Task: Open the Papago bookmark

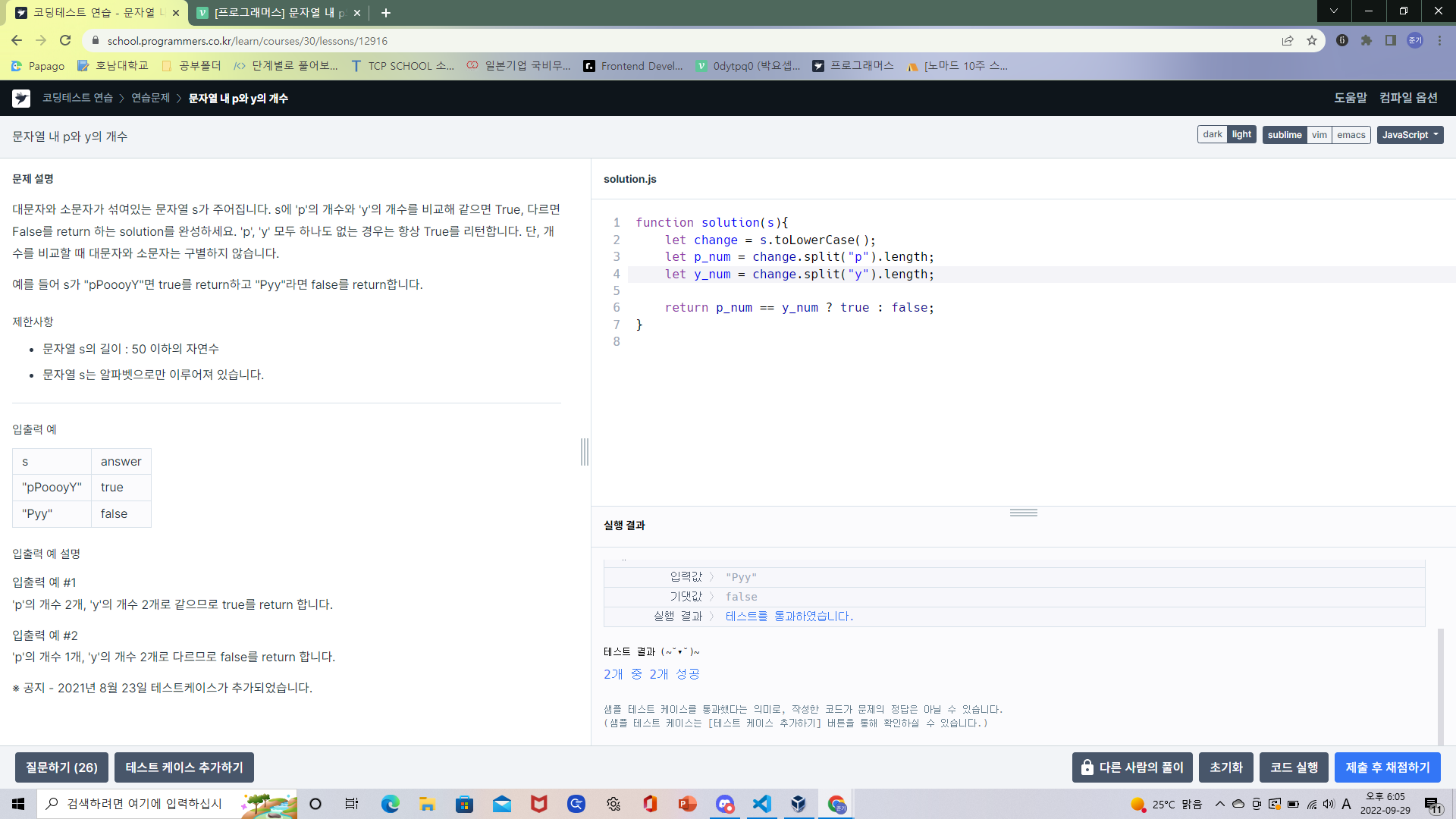Action: coord(38,66)
